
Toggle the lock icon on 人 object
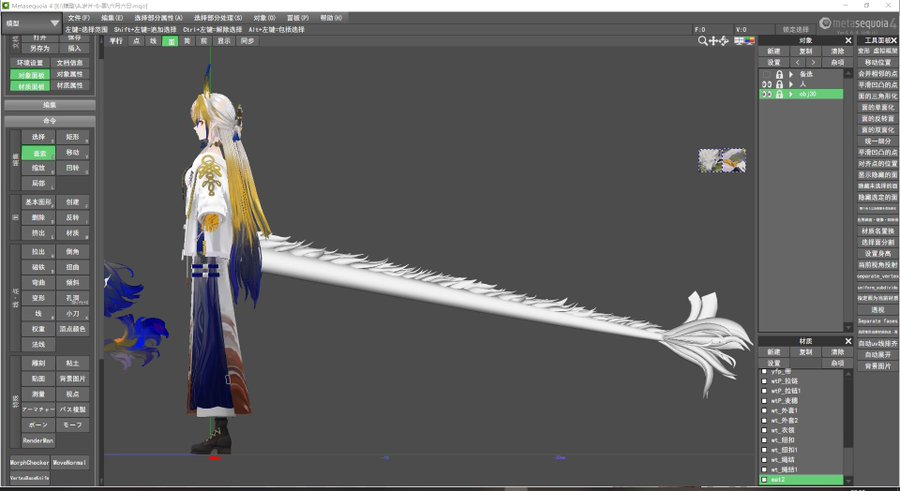point(779,84)
